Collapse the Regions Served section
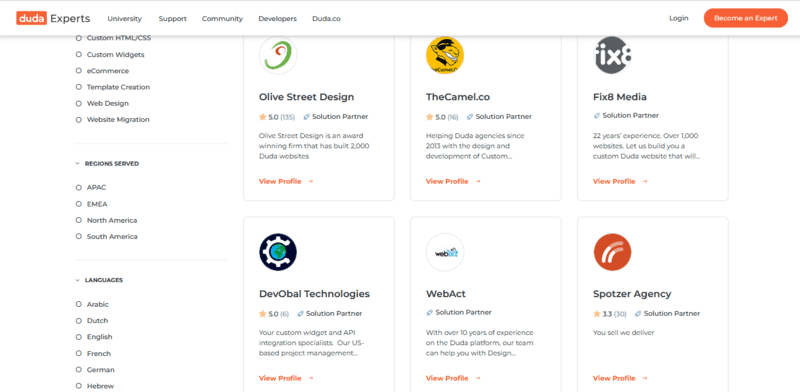Screen dimensions: 800x392 pyautogui.click(x=107, y=164)
